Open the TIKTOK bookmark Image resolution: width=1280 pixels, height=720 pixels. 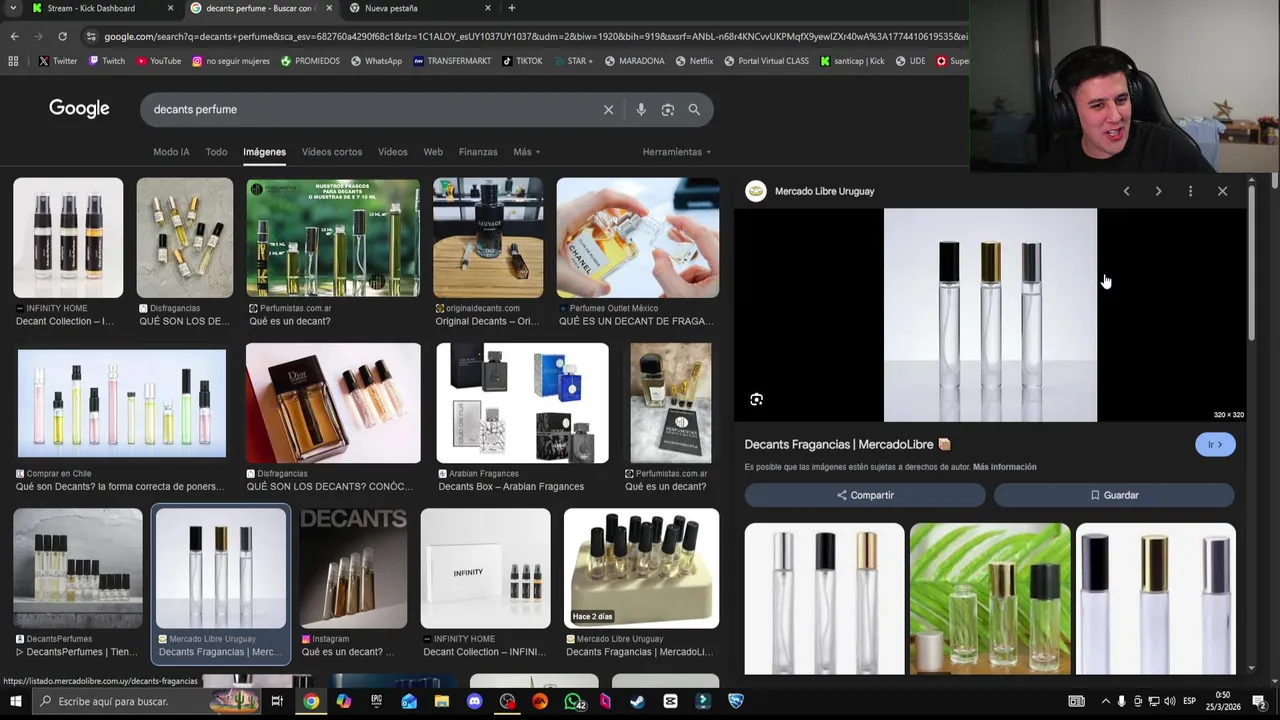pyautogui.click(x=522, y=61)
